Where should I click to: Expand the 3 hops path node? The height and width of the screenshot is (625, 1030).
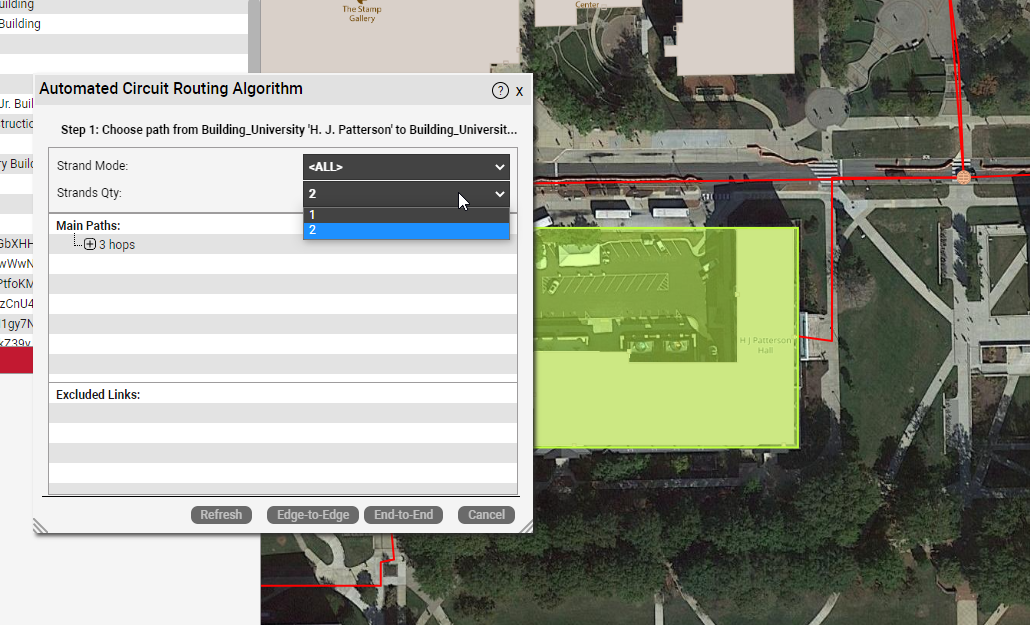coord(90,245)
